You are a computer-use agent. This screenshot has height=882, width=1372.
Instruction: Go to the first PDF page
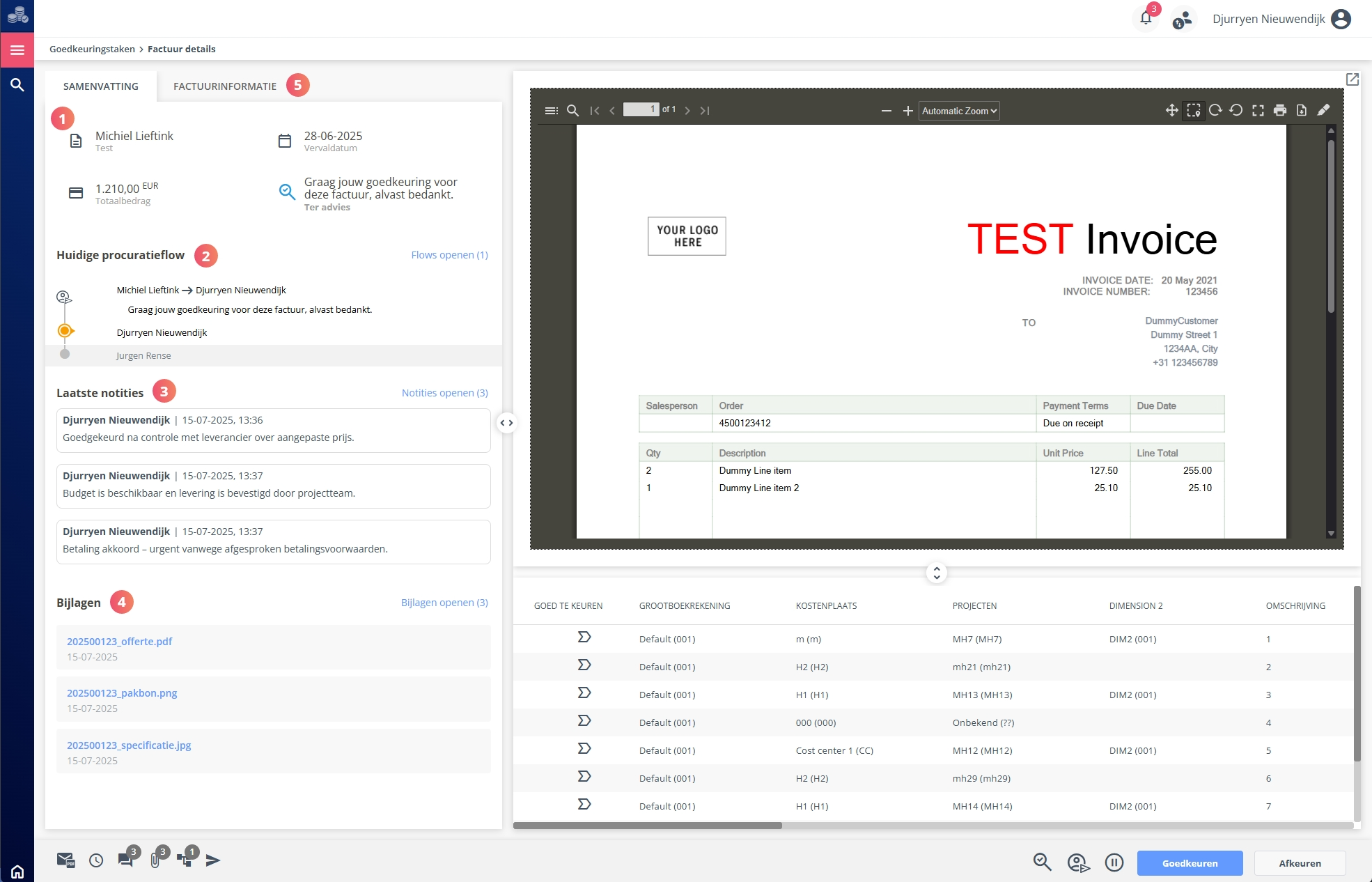point(594,110)
